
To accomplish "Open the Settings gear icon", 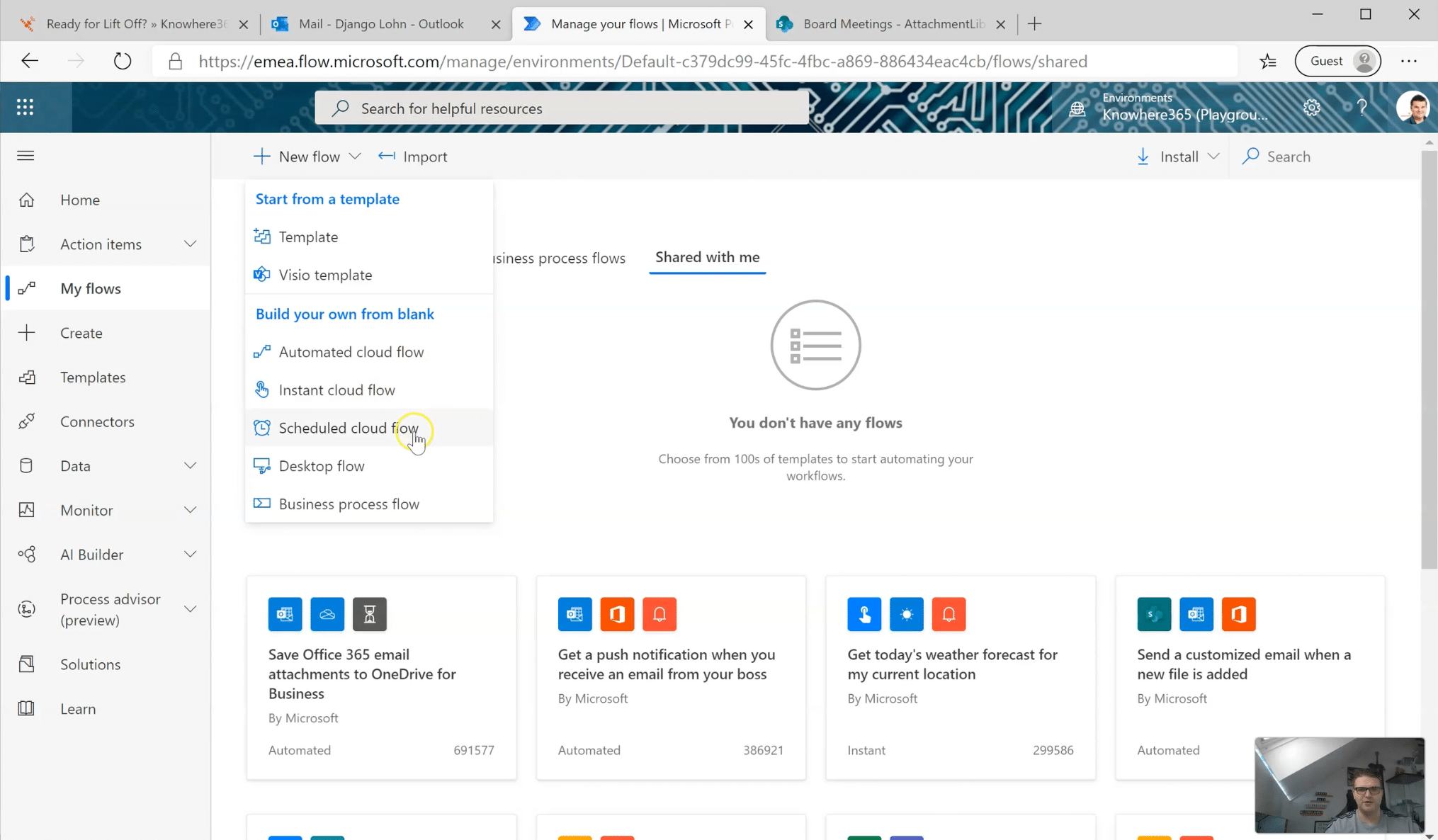I will [1312, 108].
